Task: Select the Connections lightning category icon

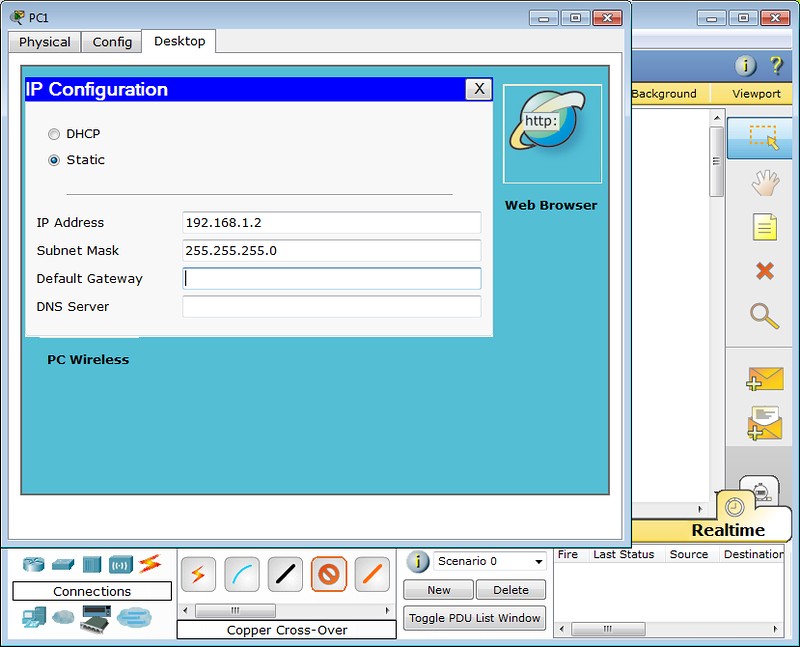Action: 150,563
